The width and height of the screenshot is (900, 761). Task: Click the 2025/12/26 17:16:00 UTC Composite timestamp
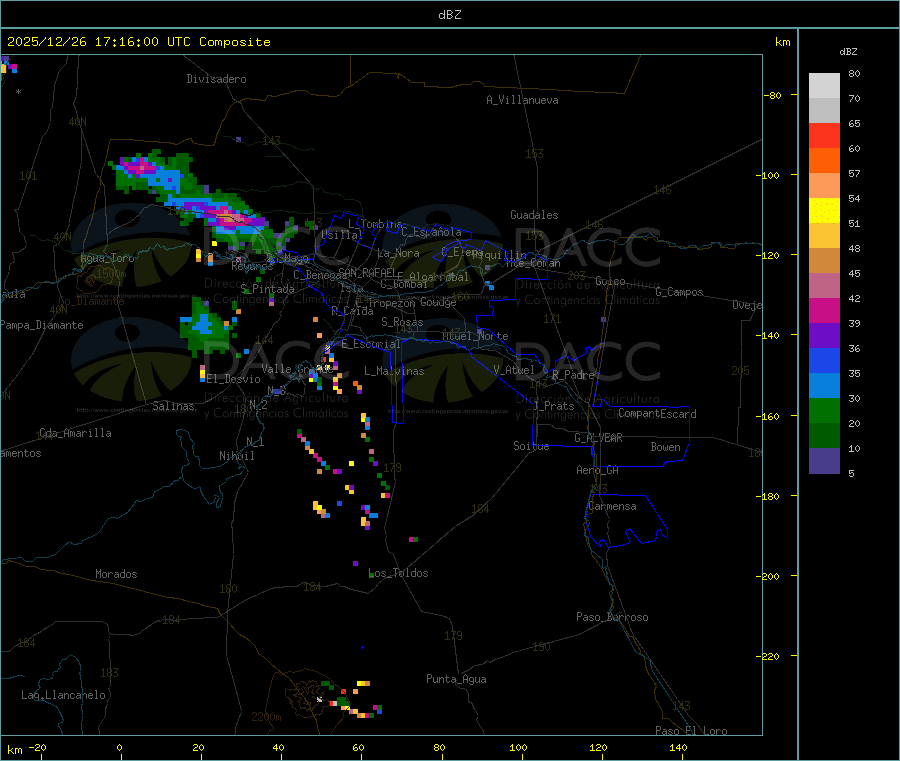138,42
